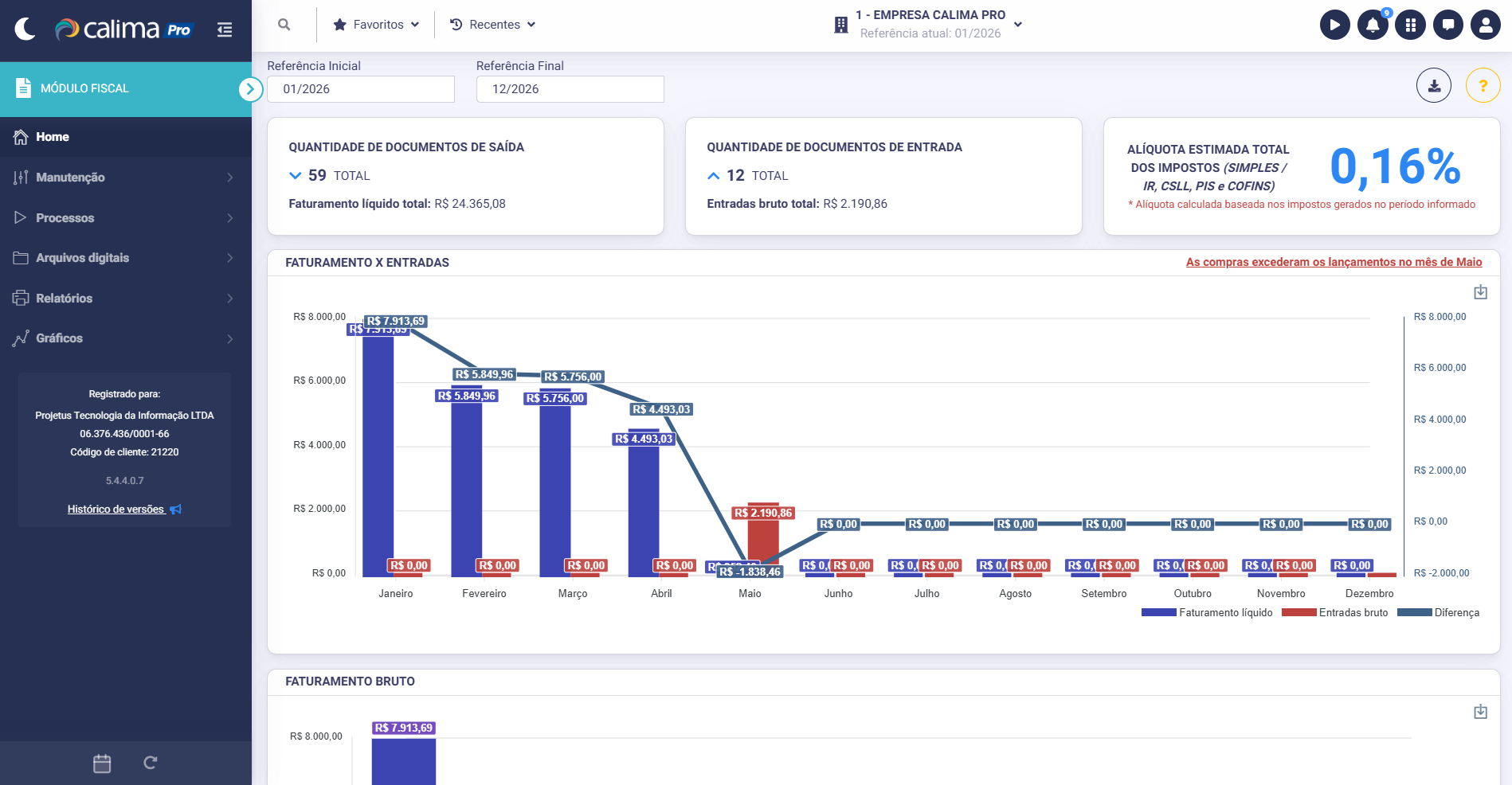
Task: Click Processos play triangle icon
Action: pos(21,217)
